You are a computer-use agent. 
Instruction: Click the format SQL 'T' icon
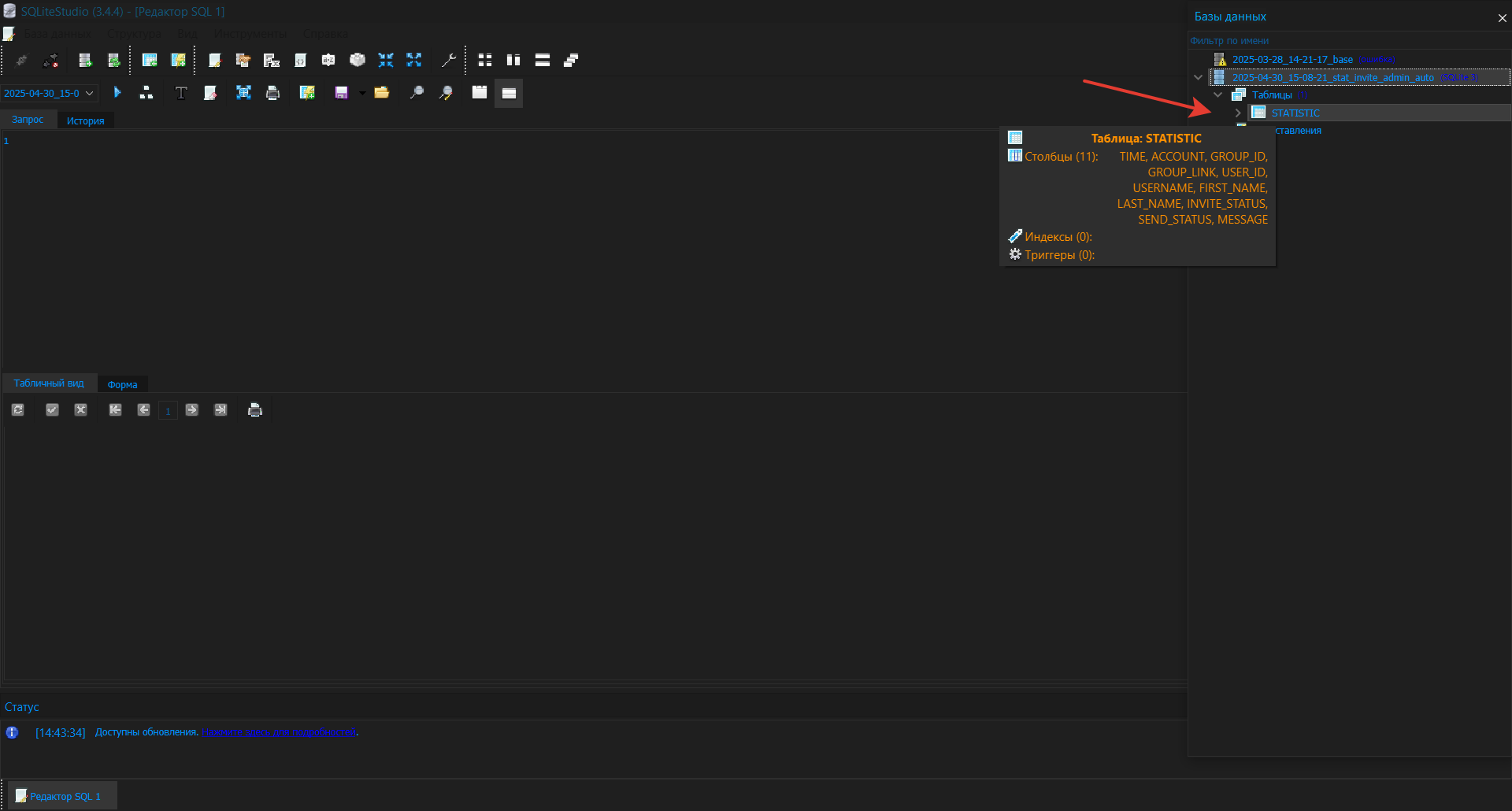pyautogui.click(x=181, y=93)
